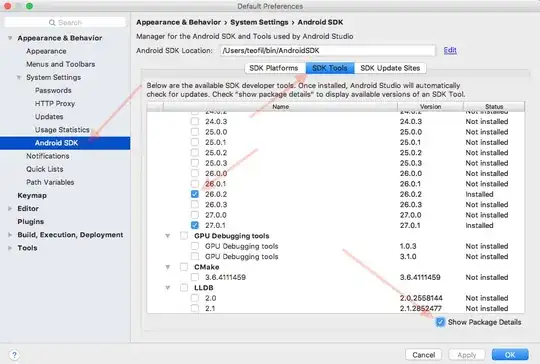Click the Apply button
Image resolution: width=540 pixels, height=364 pixels.
(467, 355)
